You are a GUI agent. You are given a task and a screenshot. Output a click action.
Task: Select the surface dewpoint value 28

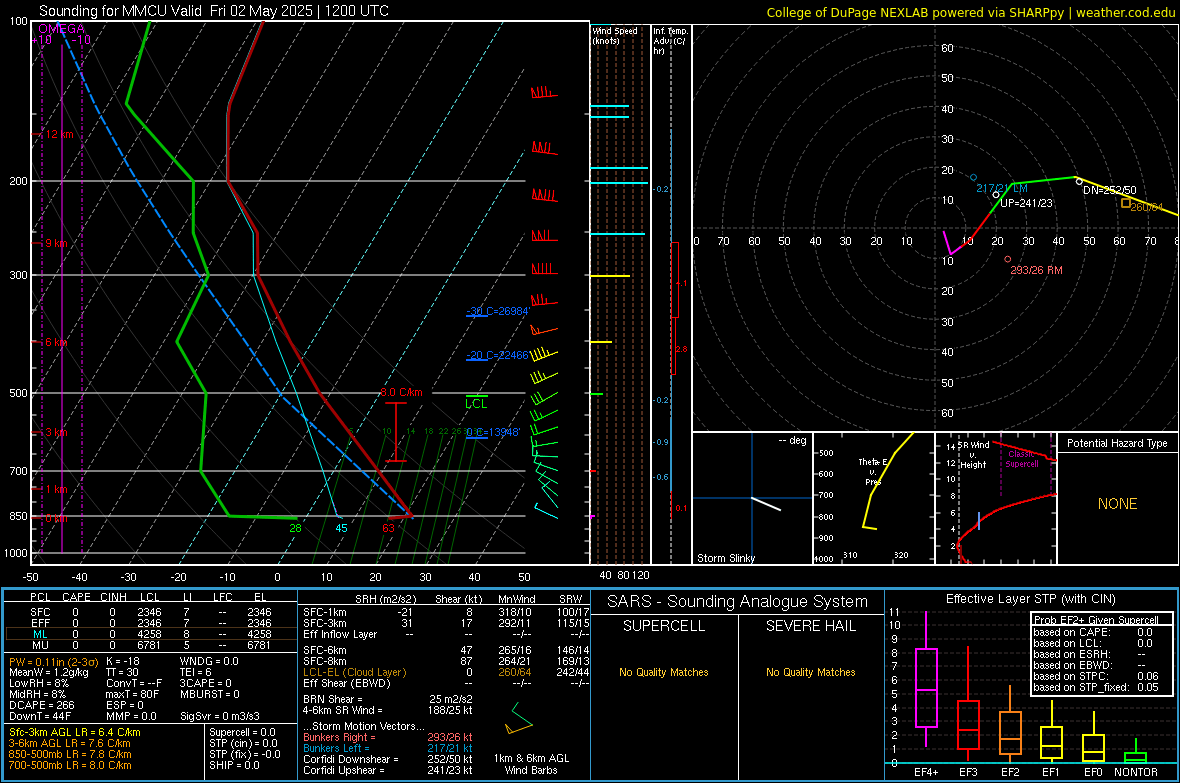[296, 528]
